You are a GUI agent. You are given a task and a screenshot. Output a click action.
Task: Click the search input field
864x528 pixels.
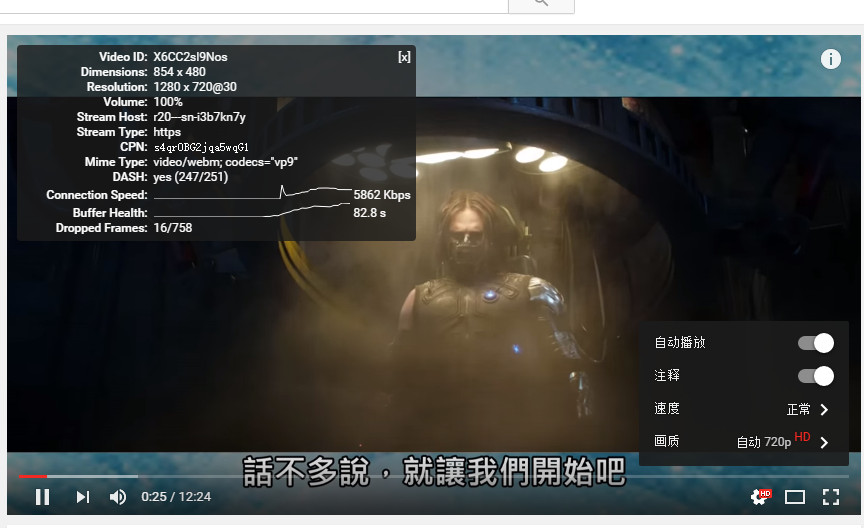253,4
